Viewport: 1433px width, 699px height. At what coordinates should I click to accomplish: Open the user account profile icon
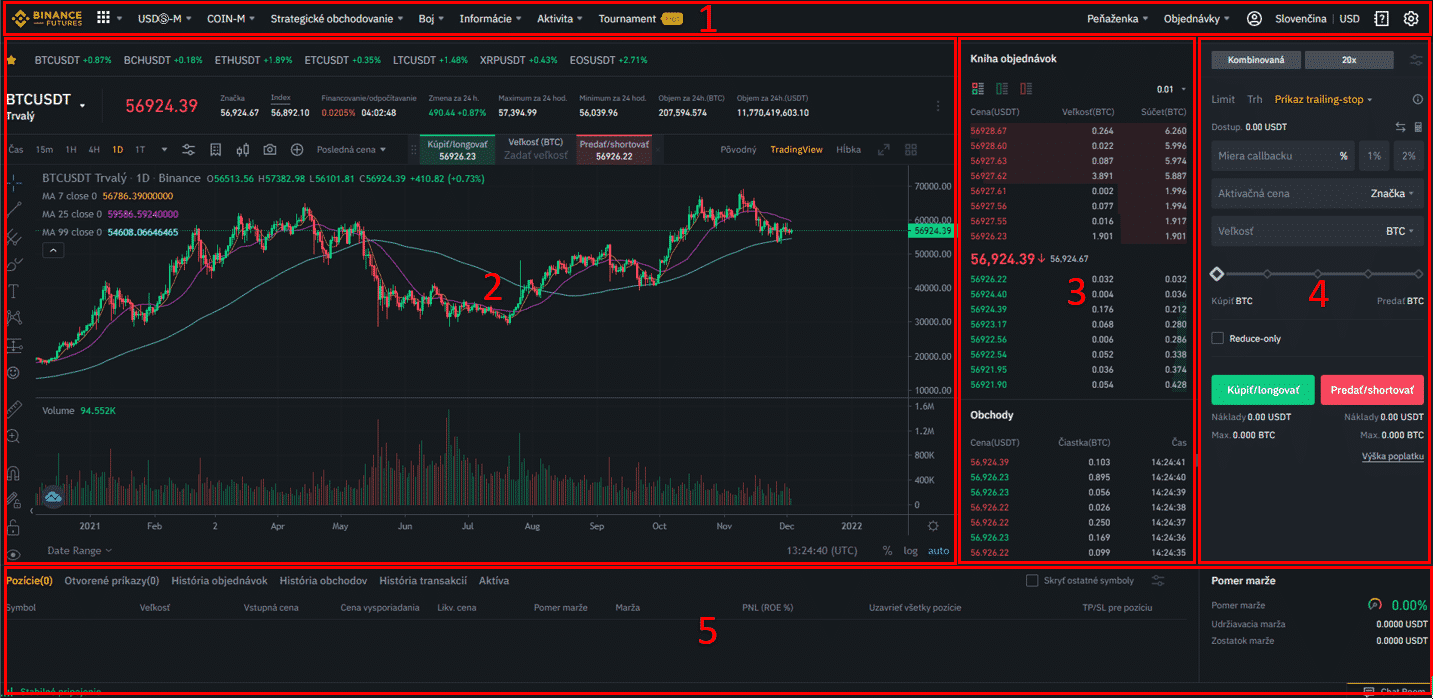1254,19
